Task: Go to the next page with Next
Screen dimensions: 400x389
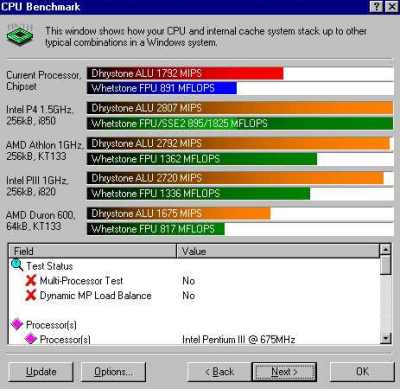Action: tap(284, 372)
